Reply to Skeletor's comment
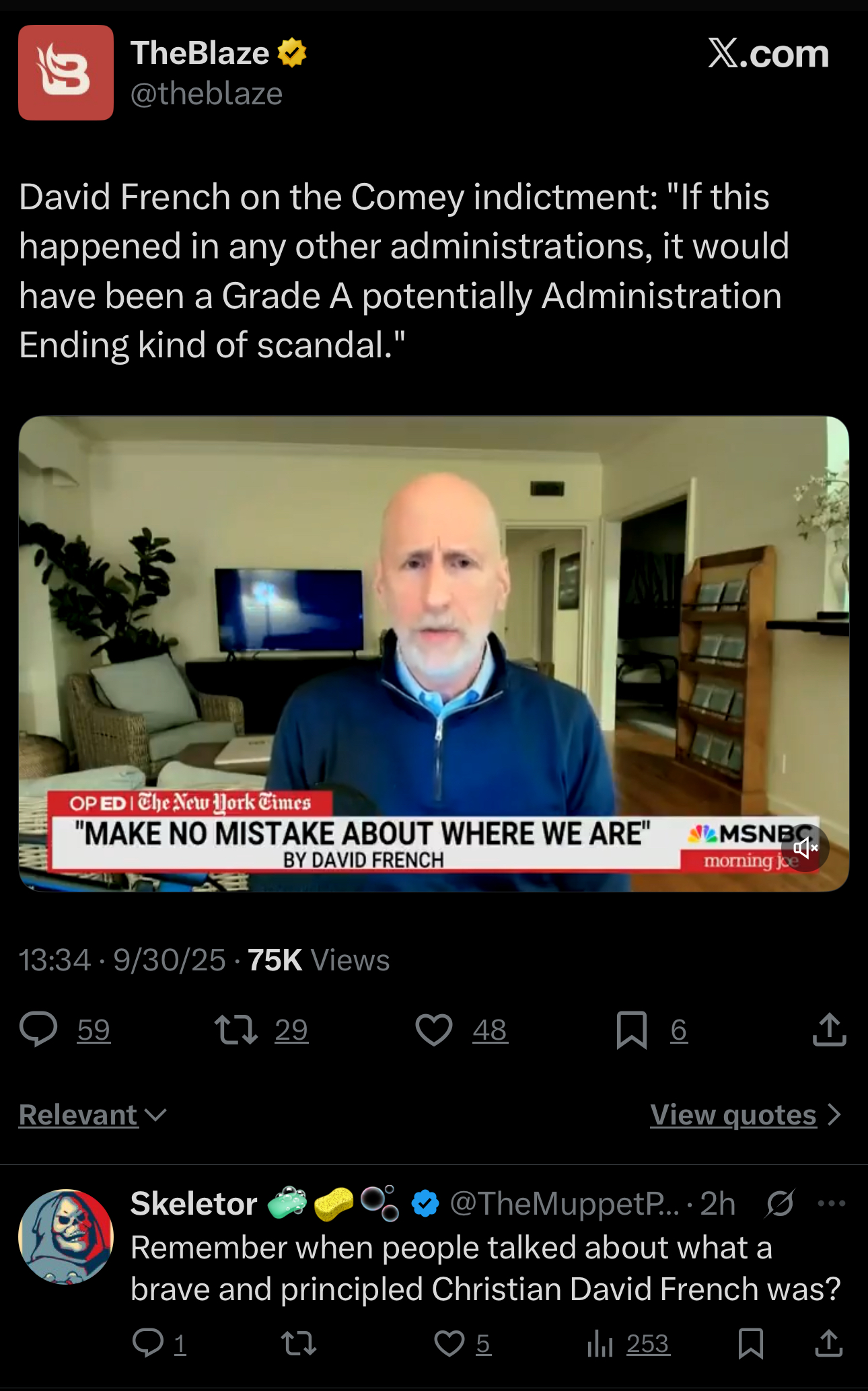868x1391 pixels. coord(148,1343)
